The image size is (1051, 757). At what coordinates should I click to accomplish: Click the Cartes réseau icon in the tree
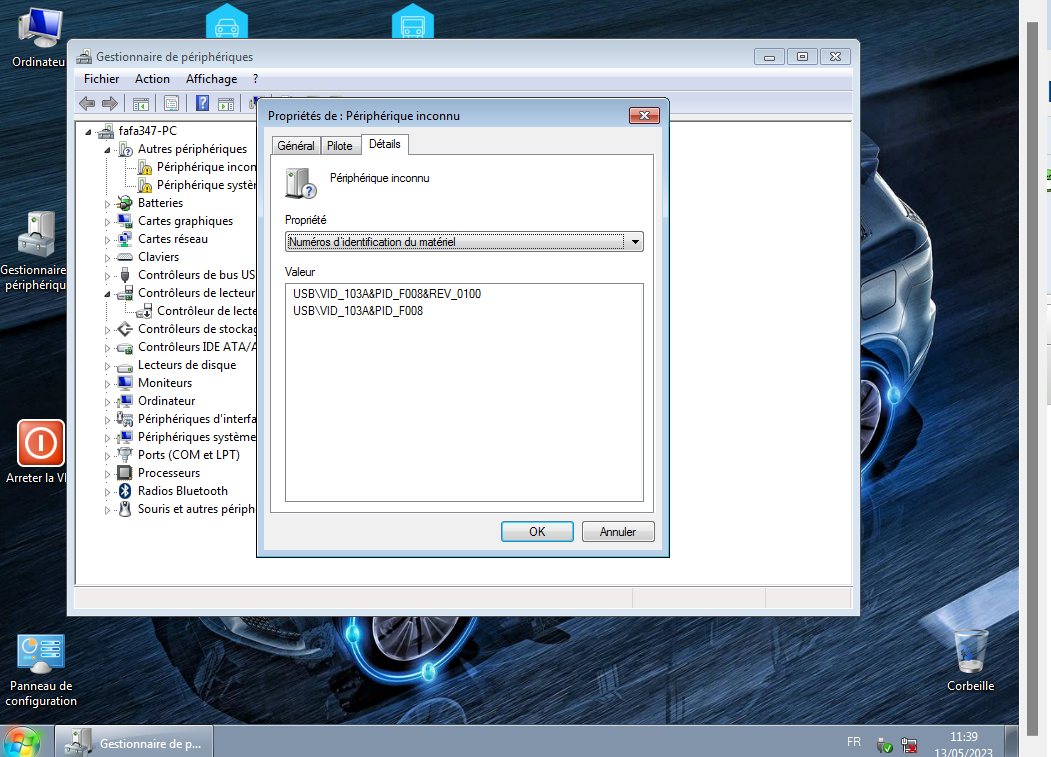click(x=125, y=239)
